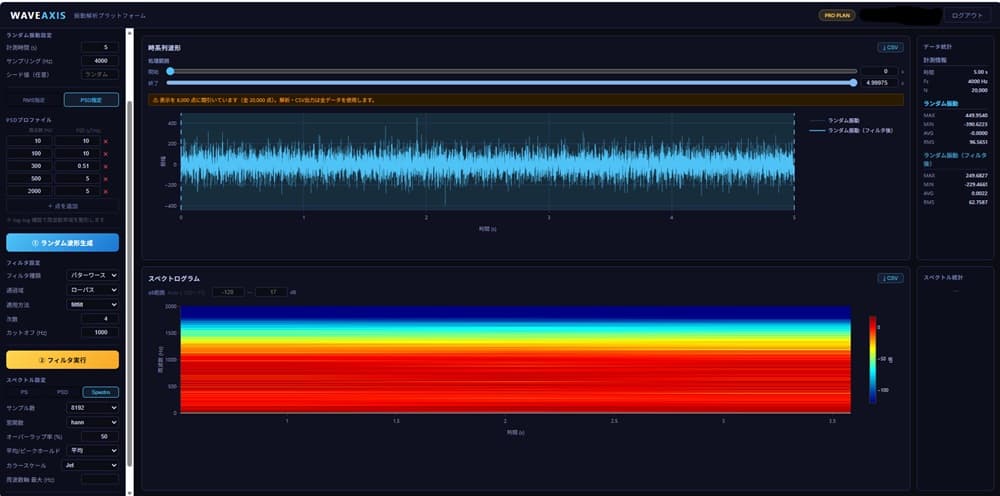Screen dimensions: 1000x496
Task: Click the 計測時間 input field
Action: 99,47
